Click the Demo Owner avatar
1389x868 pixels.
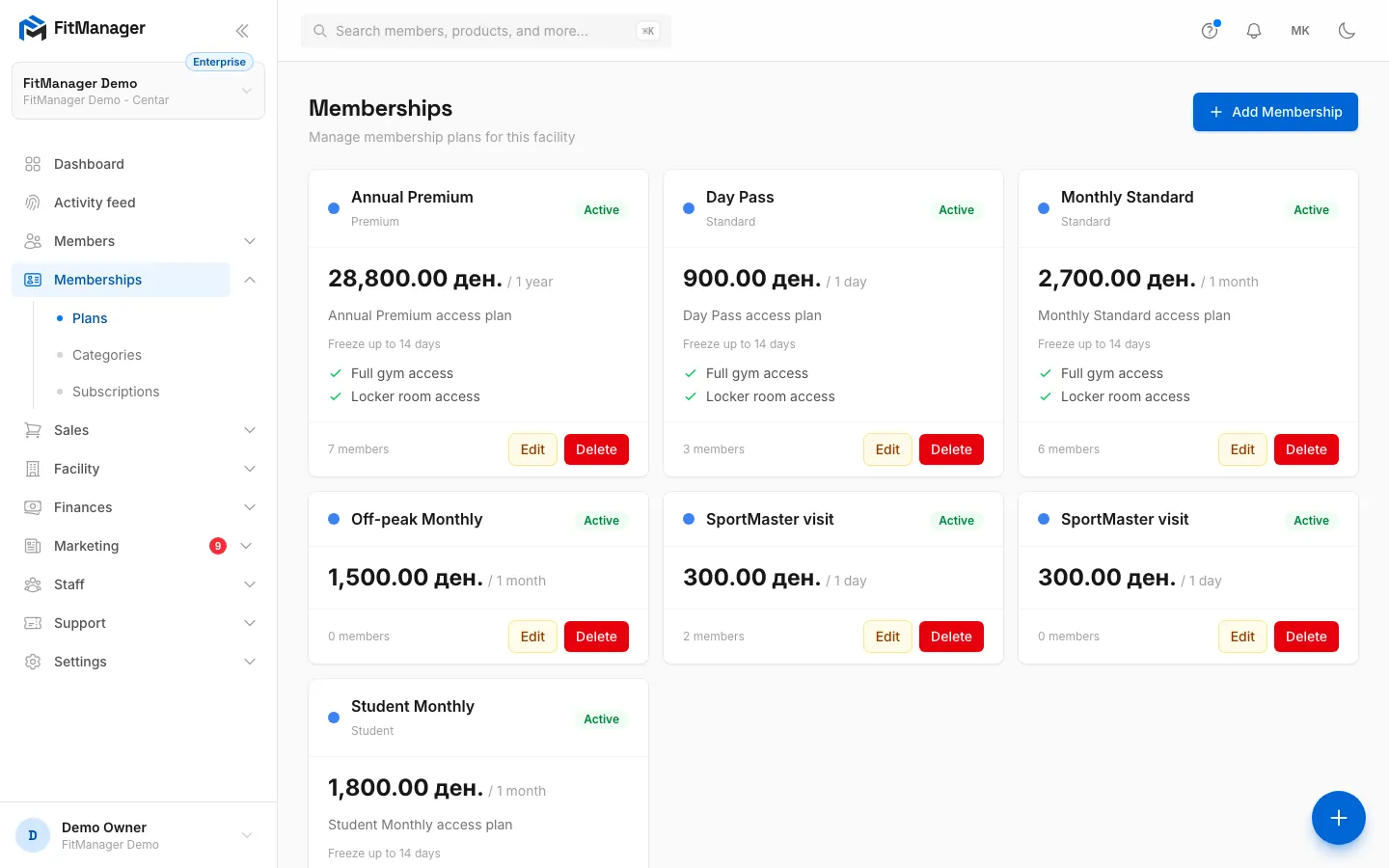(x=33, y=835)
